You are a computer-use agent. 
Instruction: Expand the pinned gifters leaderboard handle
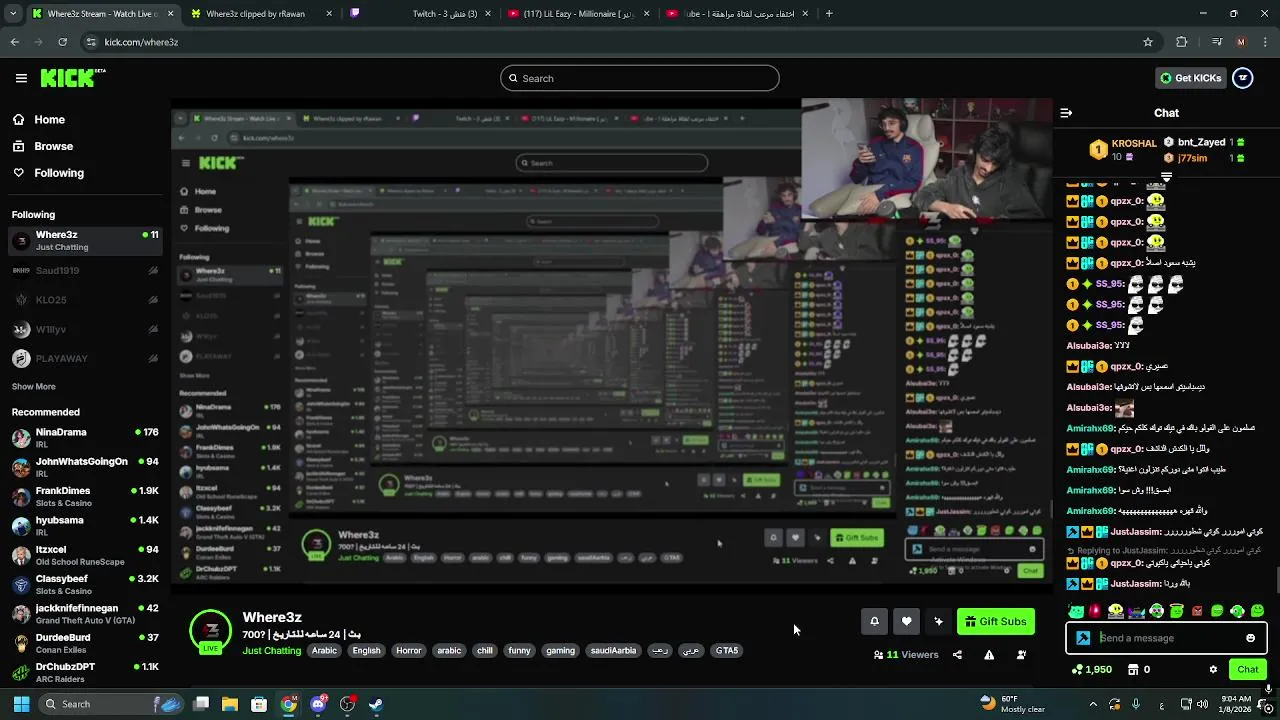point(1166,177)
